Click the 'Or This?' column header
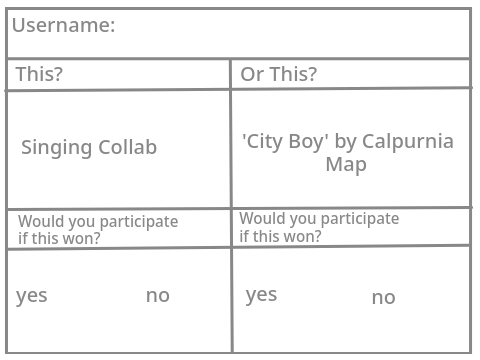 click(278, 74)
